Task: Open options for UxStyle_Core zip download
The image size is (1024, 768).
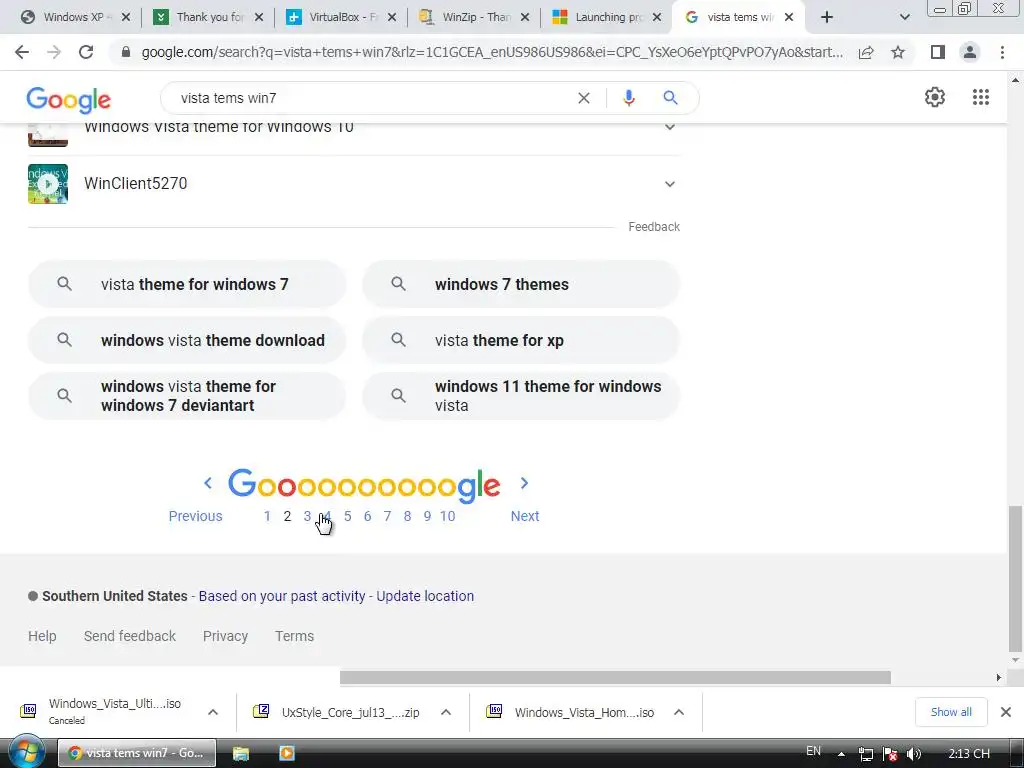Action: 446,712
